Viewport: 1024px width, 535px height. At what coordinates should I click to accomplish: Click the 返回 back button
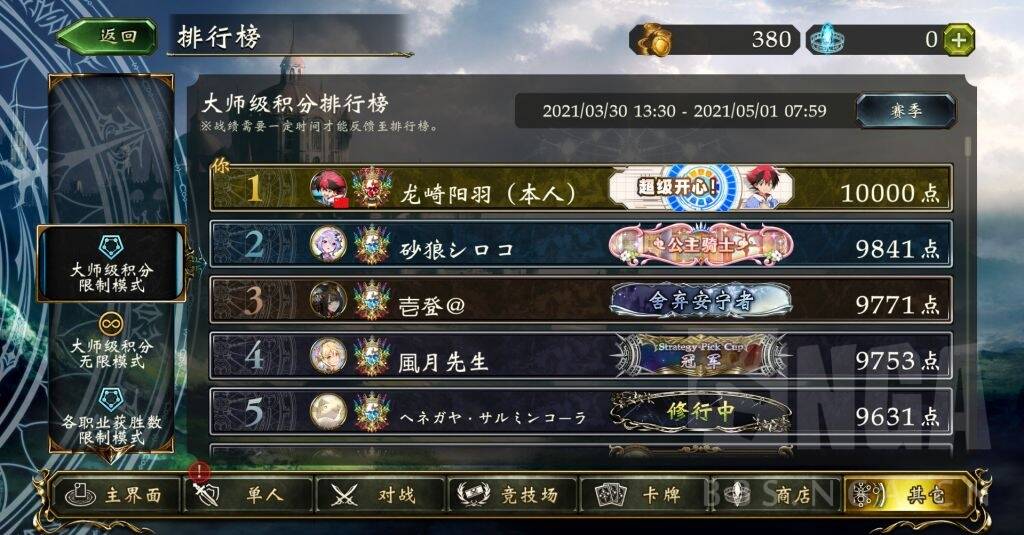click(108, 36)
